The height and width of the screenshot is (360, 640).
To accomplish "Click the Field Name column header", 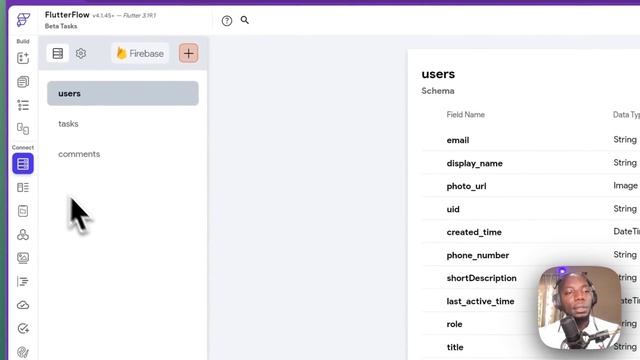I will click(x=465, y=115).
